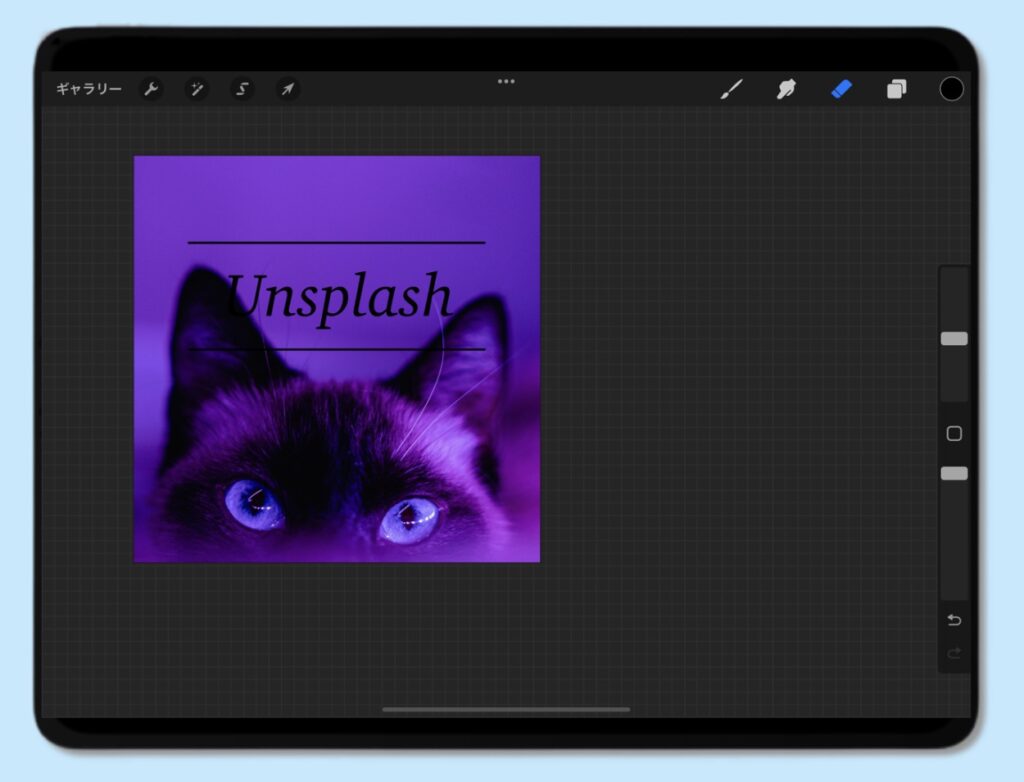The height and width of the screenshot is (782, 1024).
Task: Activate the Selection S-shaped tool
Action: coord(242,89)
